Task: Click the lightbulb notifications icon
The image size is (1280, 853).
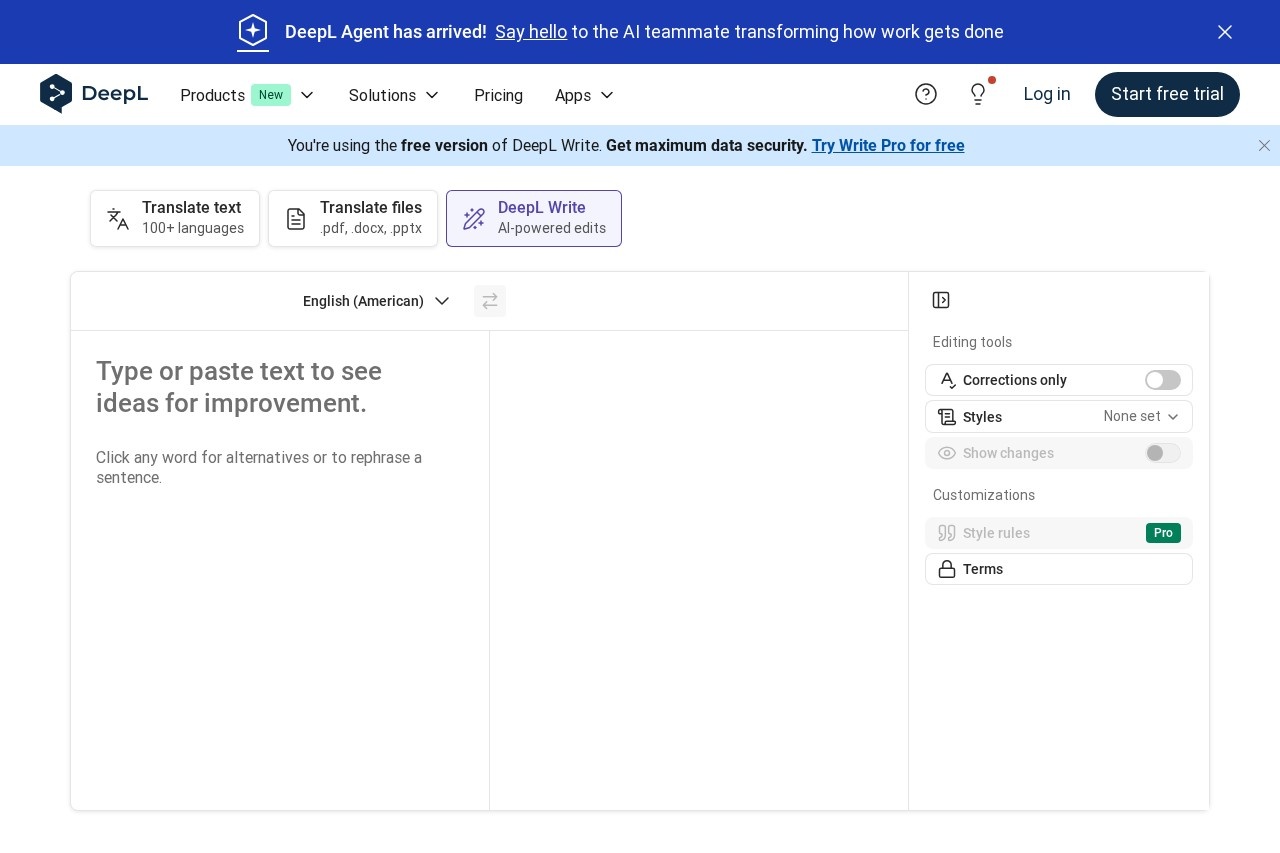Action: point(978,94)
